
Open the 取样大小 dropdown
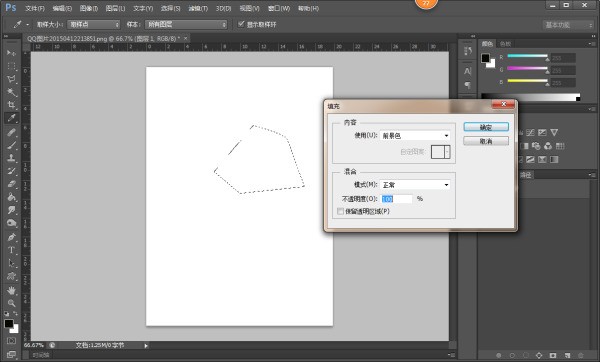coord(94,24)
